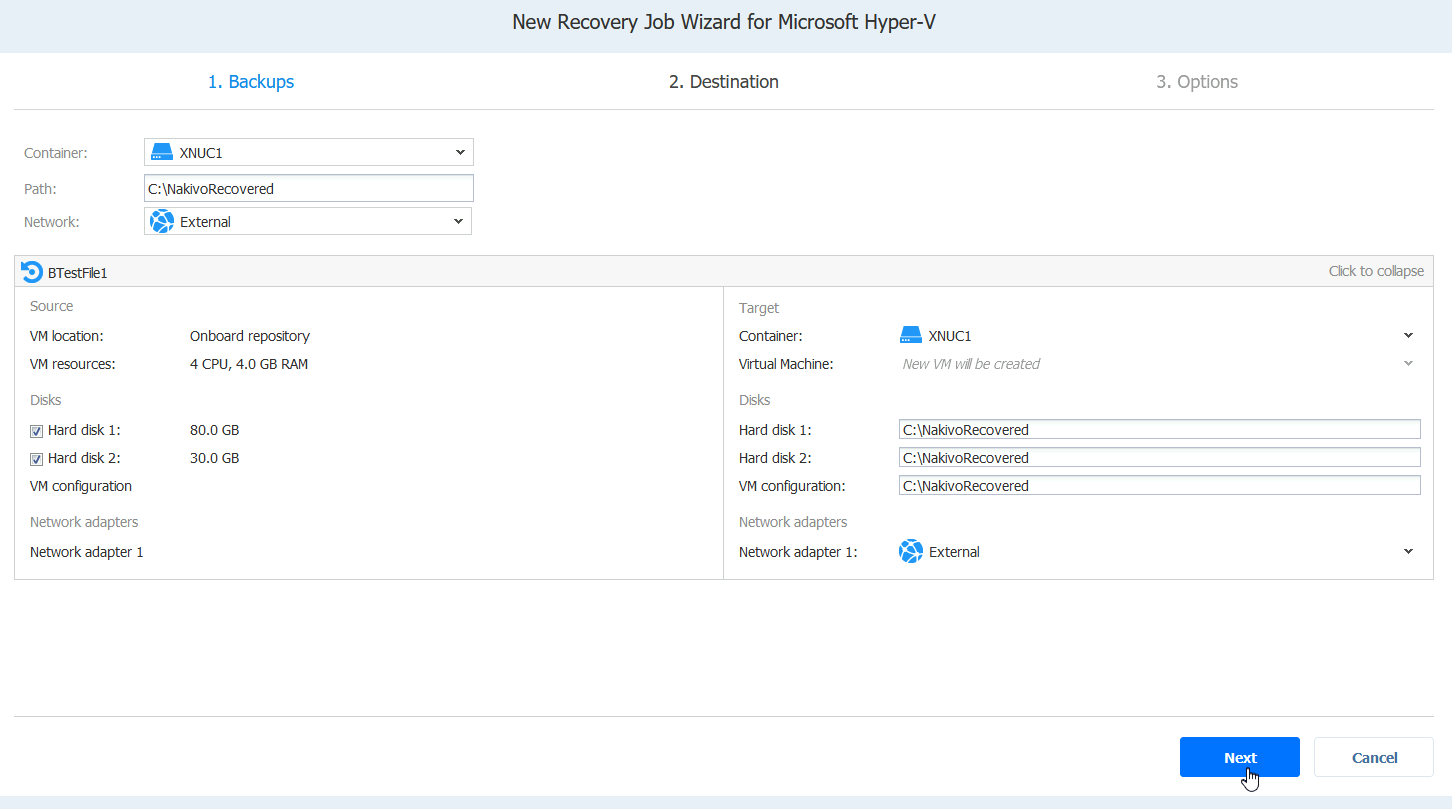Viewport: 1452px width, 809px height.
Task: Click the 'Onboard repository' VM location value
Action: coord(250,336)
